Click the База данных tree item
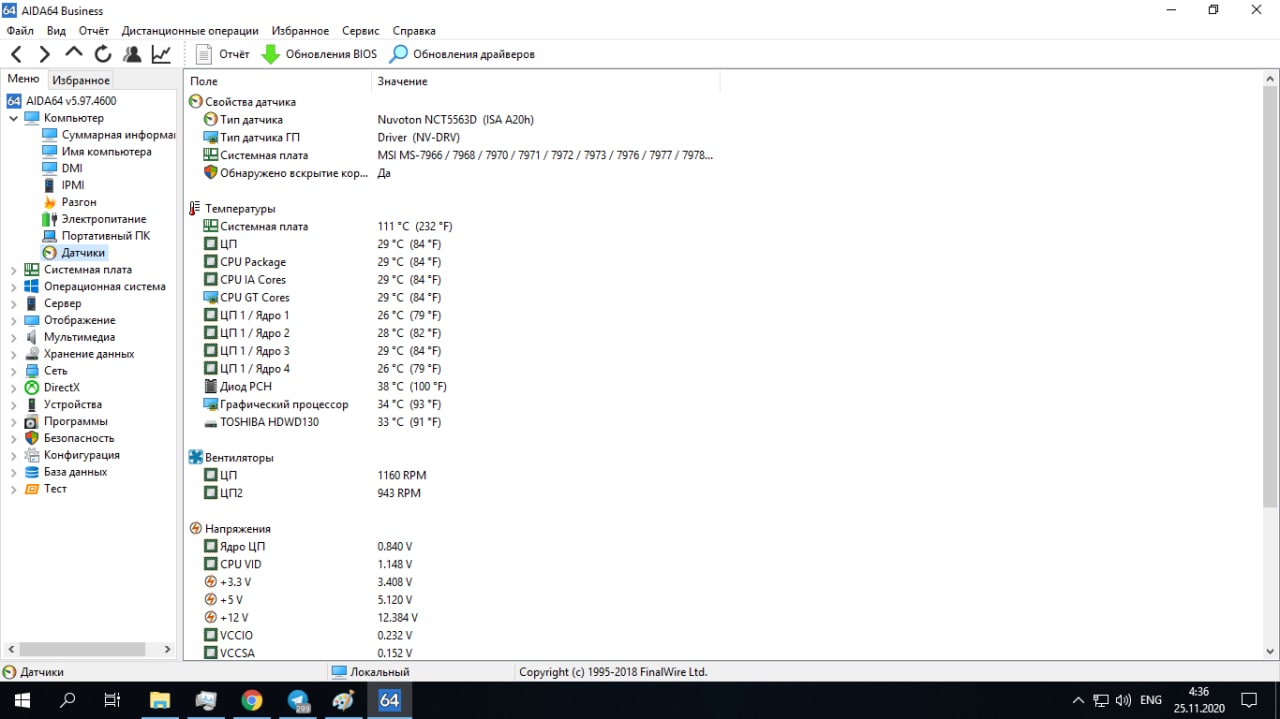 pos(66,472)
